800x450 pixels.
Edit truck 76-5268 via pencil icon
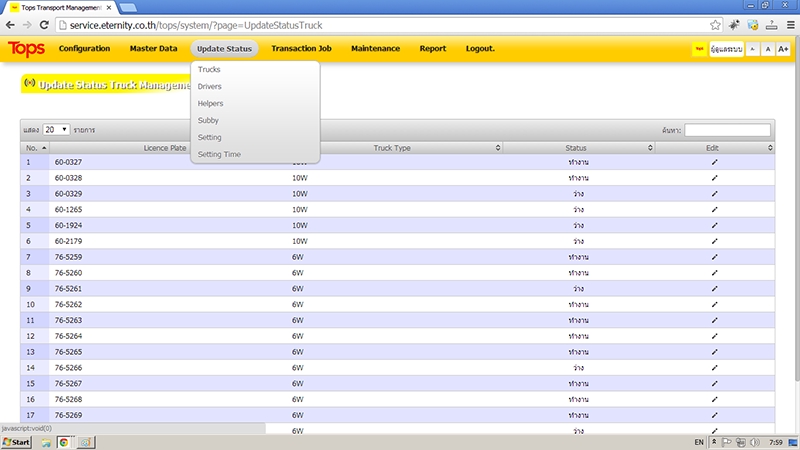714,399
